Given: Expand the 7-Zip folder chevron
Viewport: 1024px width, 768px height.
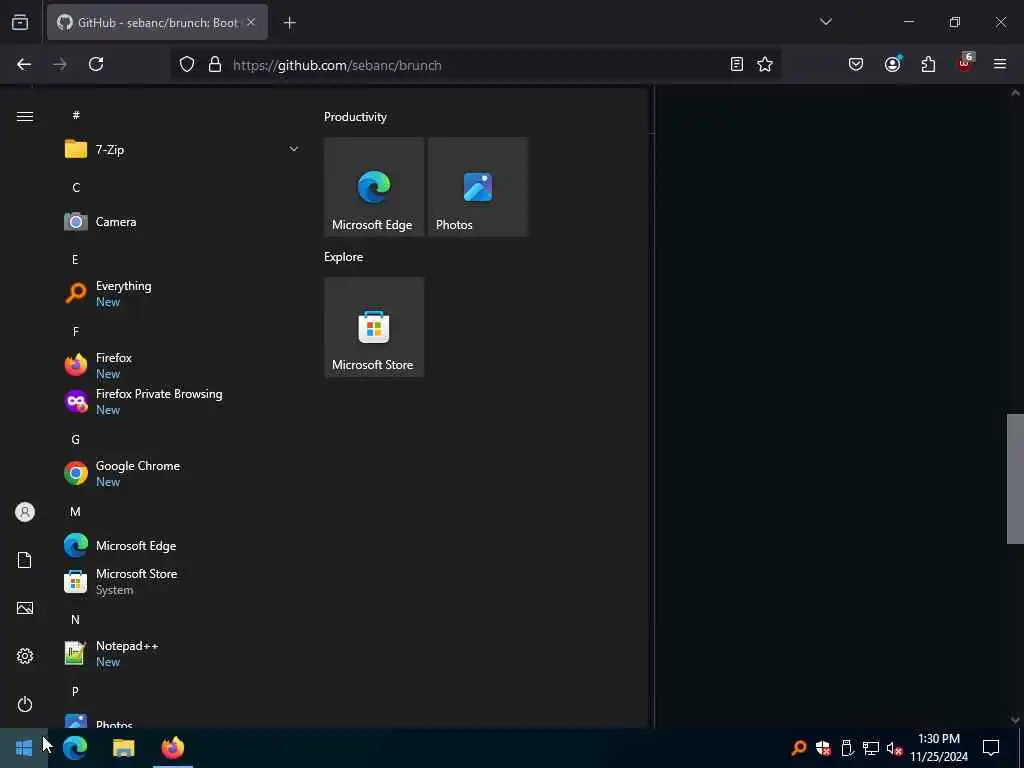Looking at the screenshot, I should [294, 150].
